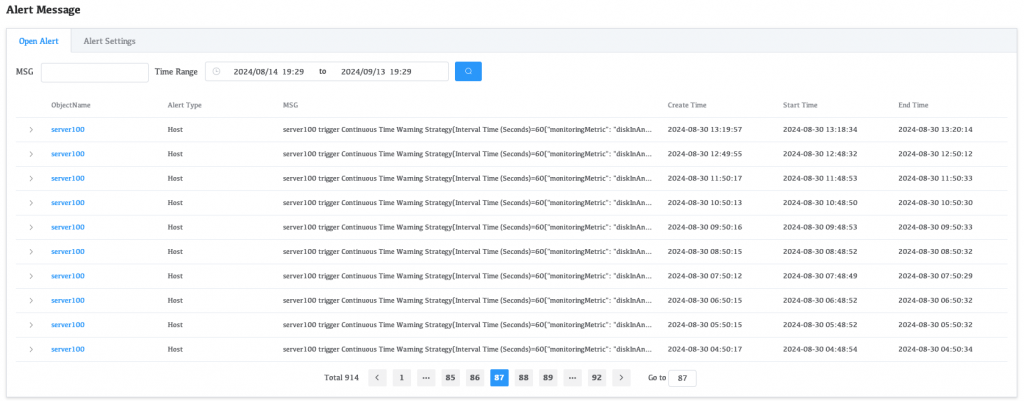Screen dimensions: 1024x401
Task: Expand the alert row created 13:19:57
Action: point(31,130)
